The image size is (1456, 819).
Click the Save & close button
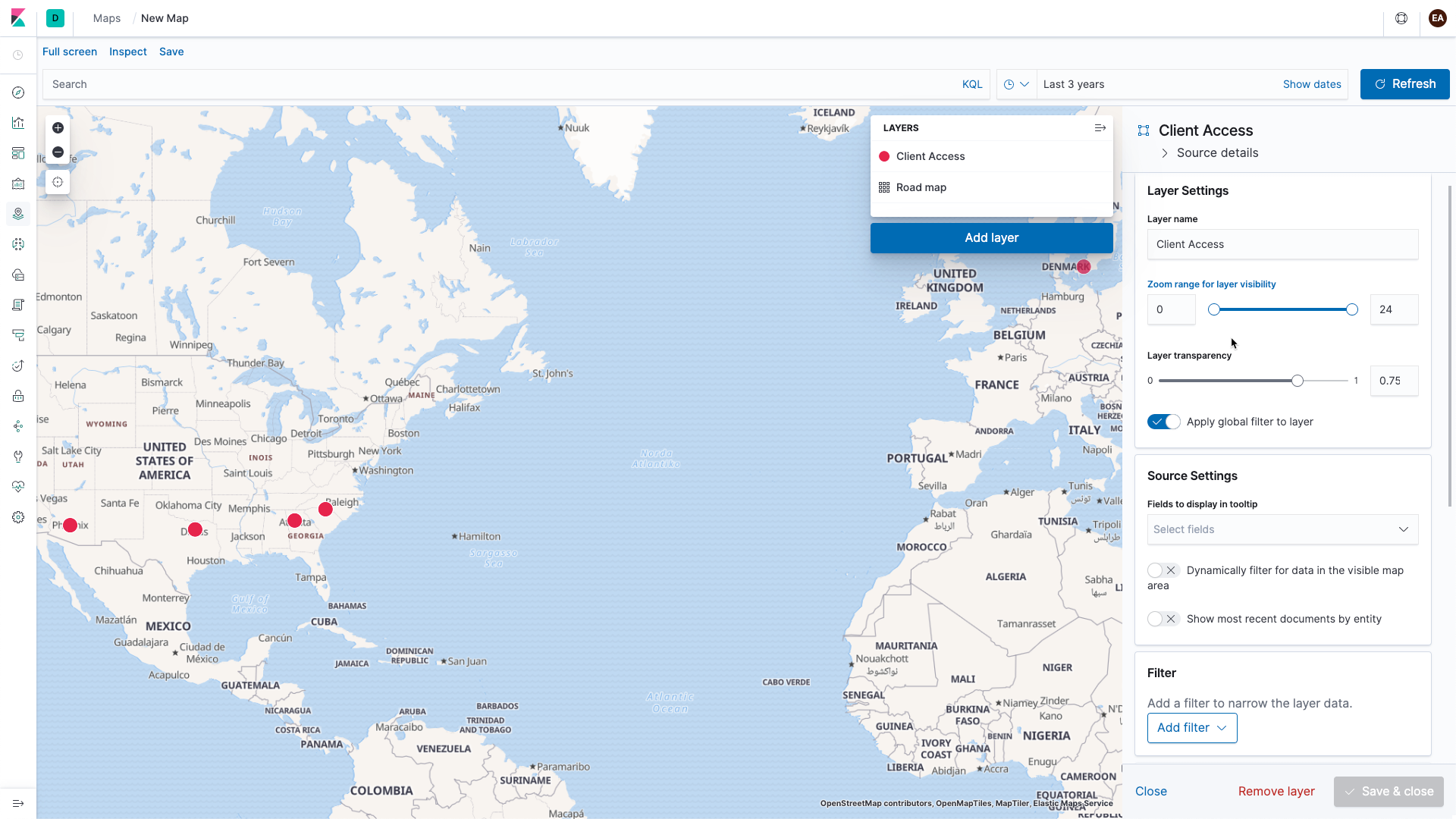coord(1388,791)
